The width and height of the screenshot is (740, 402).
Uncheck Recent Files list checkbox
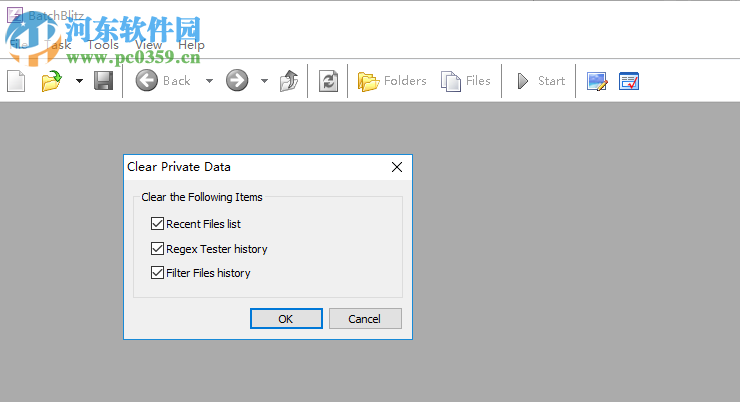coord(157,224)
